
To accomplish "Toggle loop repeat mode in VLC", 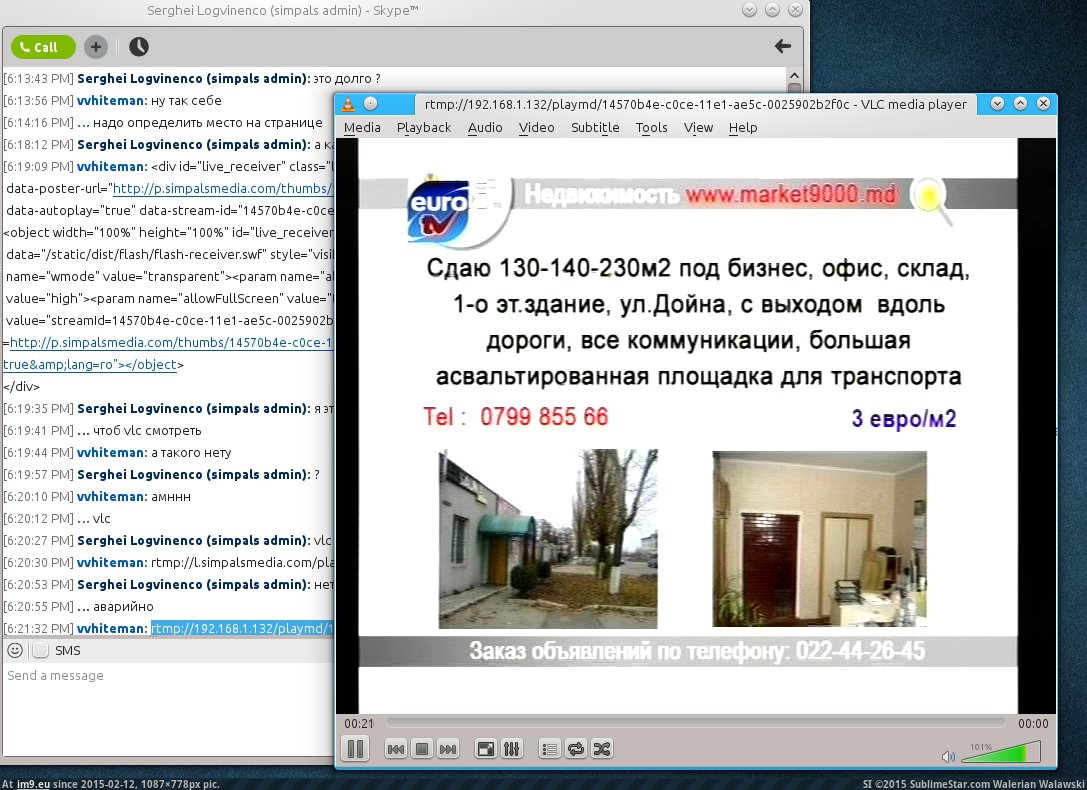I will [x=575, y=749].
